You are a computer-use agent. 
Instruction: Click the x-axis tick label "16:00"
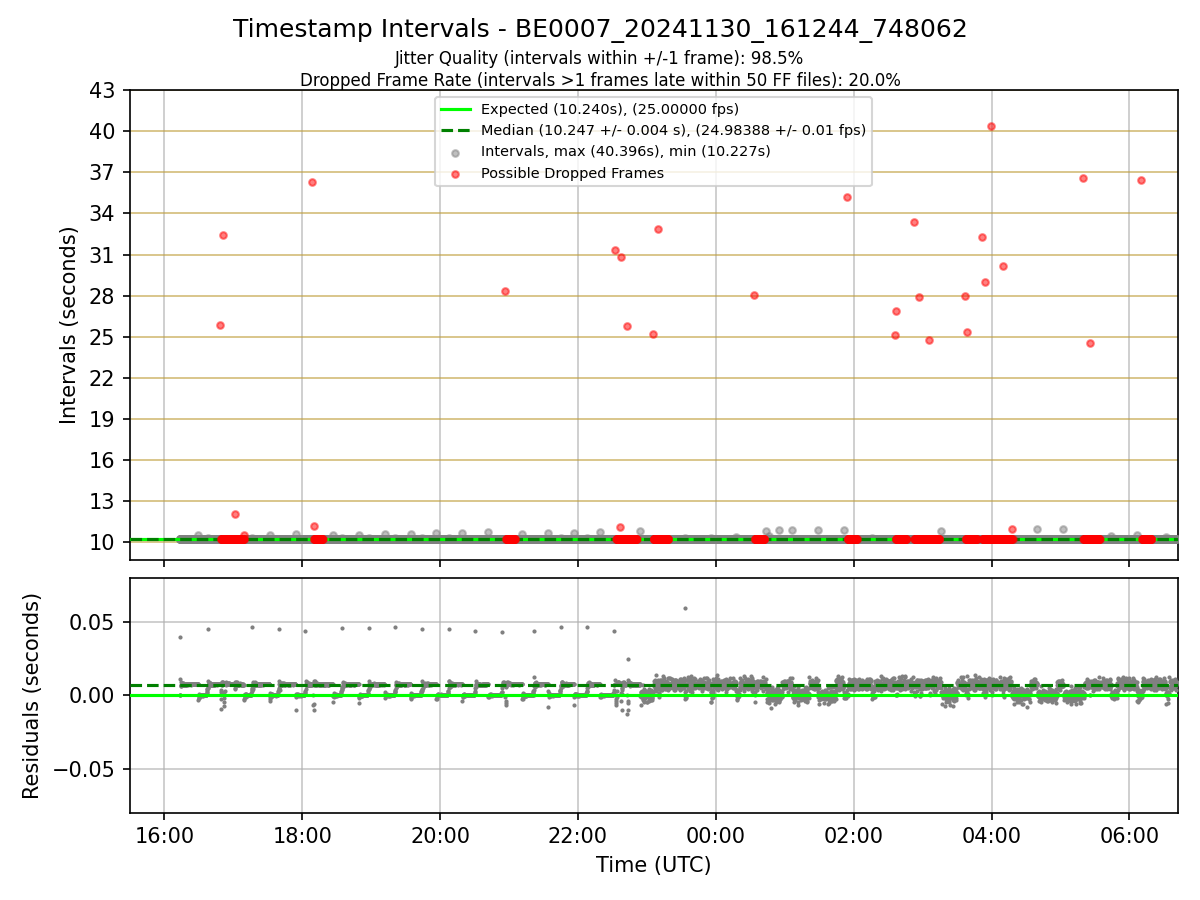[164, 834]
